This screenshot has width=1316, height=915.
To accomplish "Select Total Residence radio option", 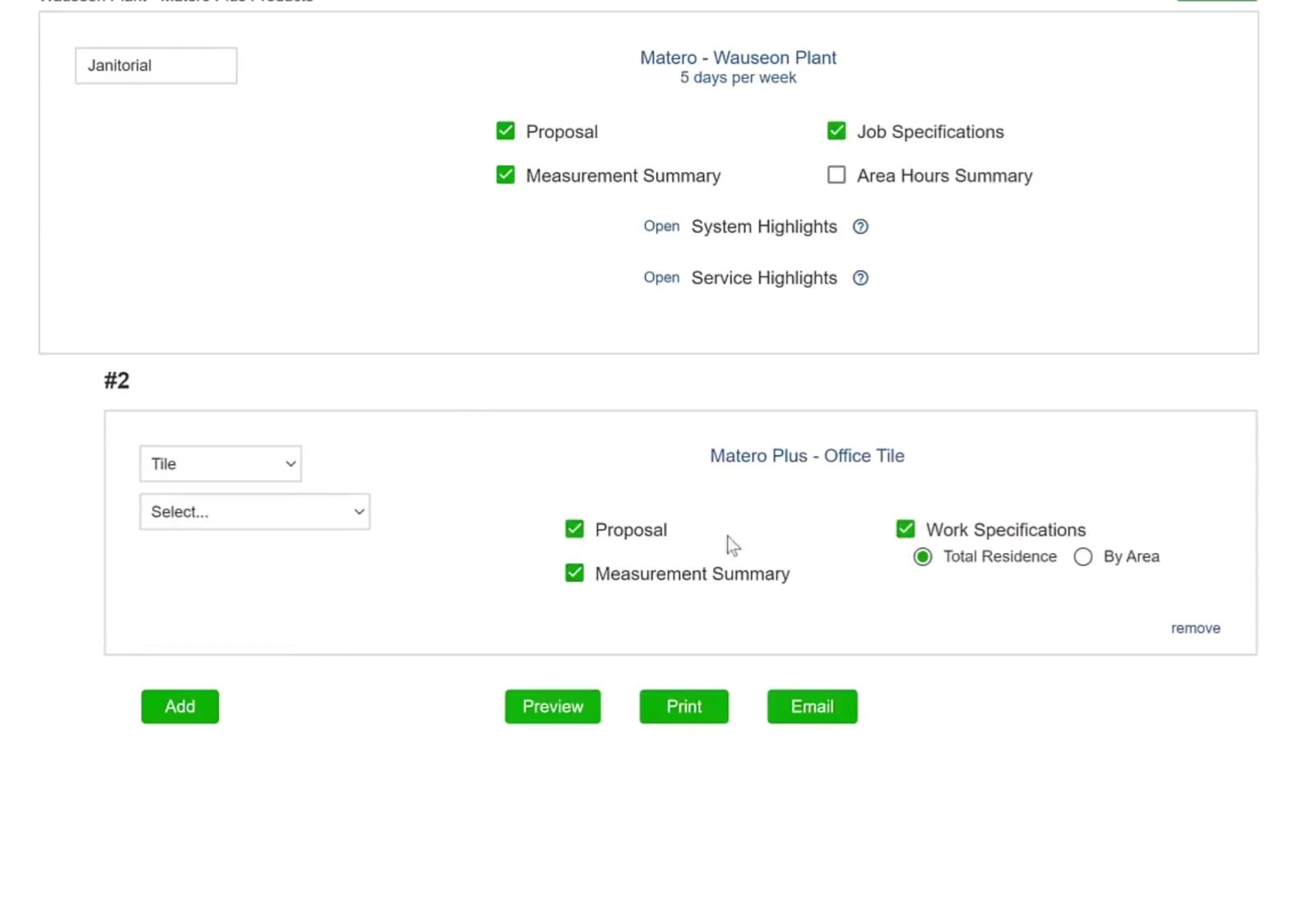I will click(923, 557).
